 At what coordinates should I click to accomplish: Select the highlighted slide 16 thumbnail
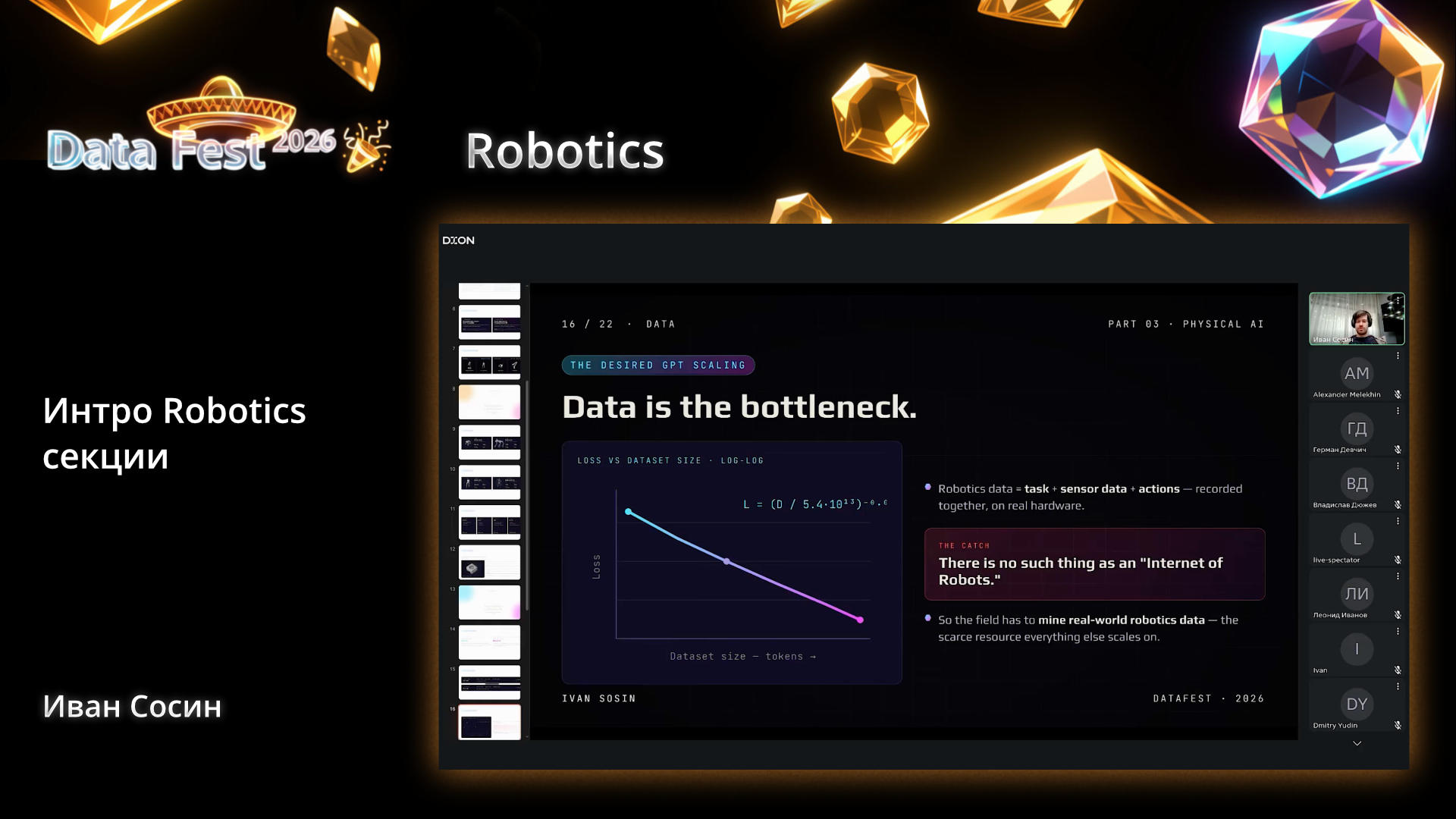pyautogui.click(x=489, y=722)
